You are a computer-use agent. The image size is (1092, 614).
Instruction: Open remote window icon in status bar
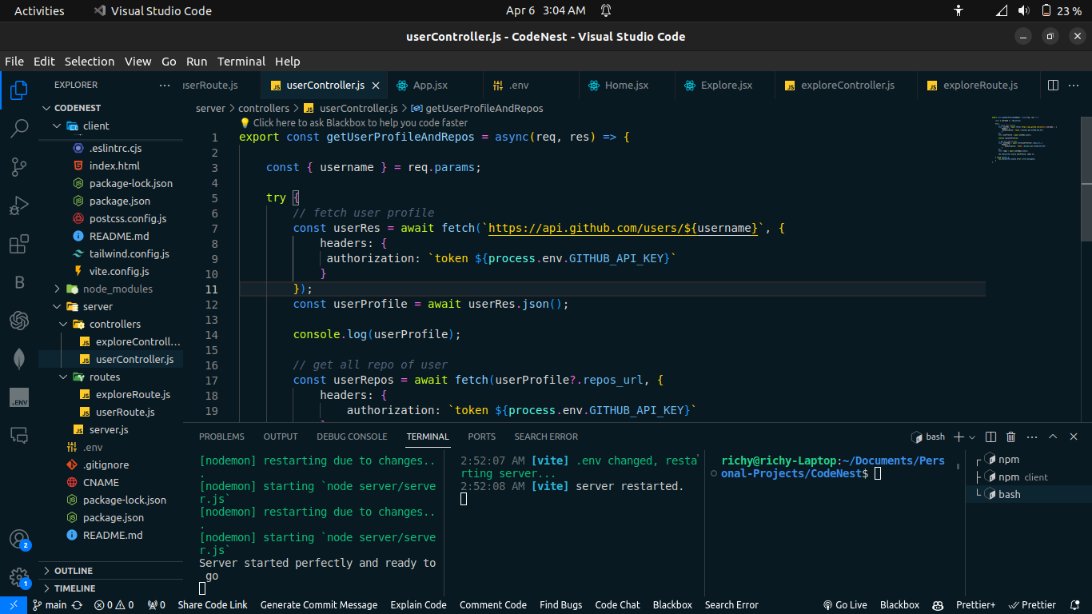point(13,605)
